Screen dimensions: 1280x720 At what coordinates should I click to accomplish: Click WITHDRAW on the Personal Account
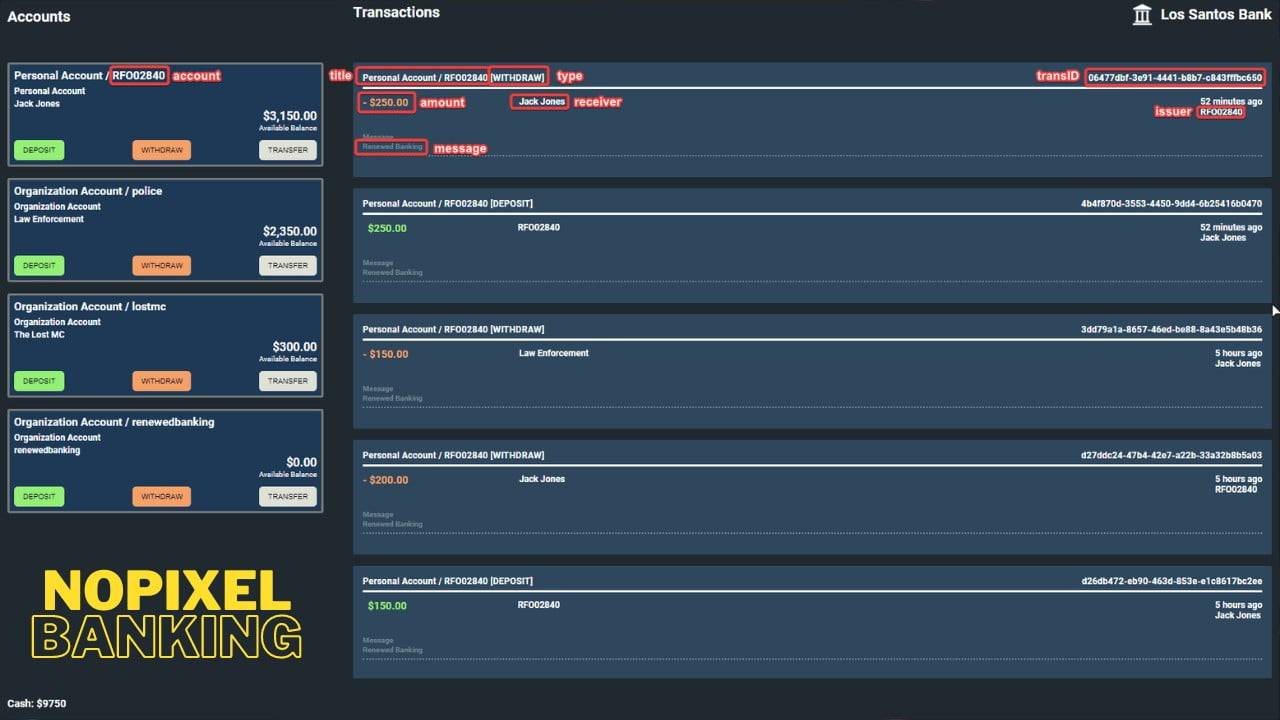pyautogui.click(x=161, y=150)
